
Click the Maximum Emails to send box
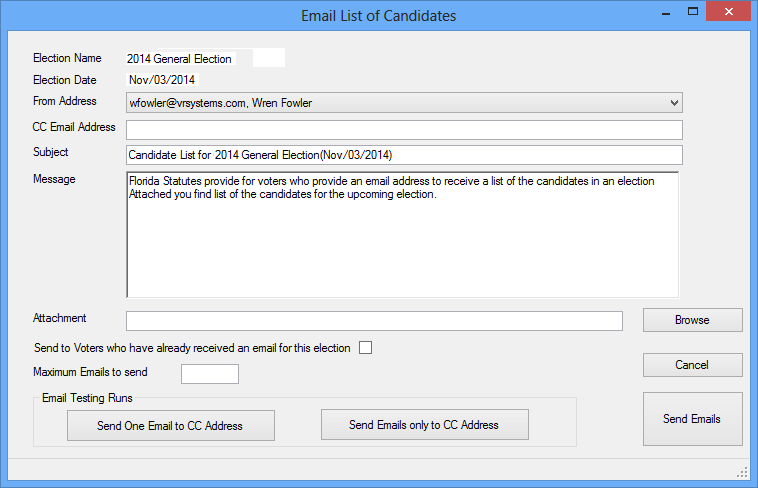coord(210,374)
